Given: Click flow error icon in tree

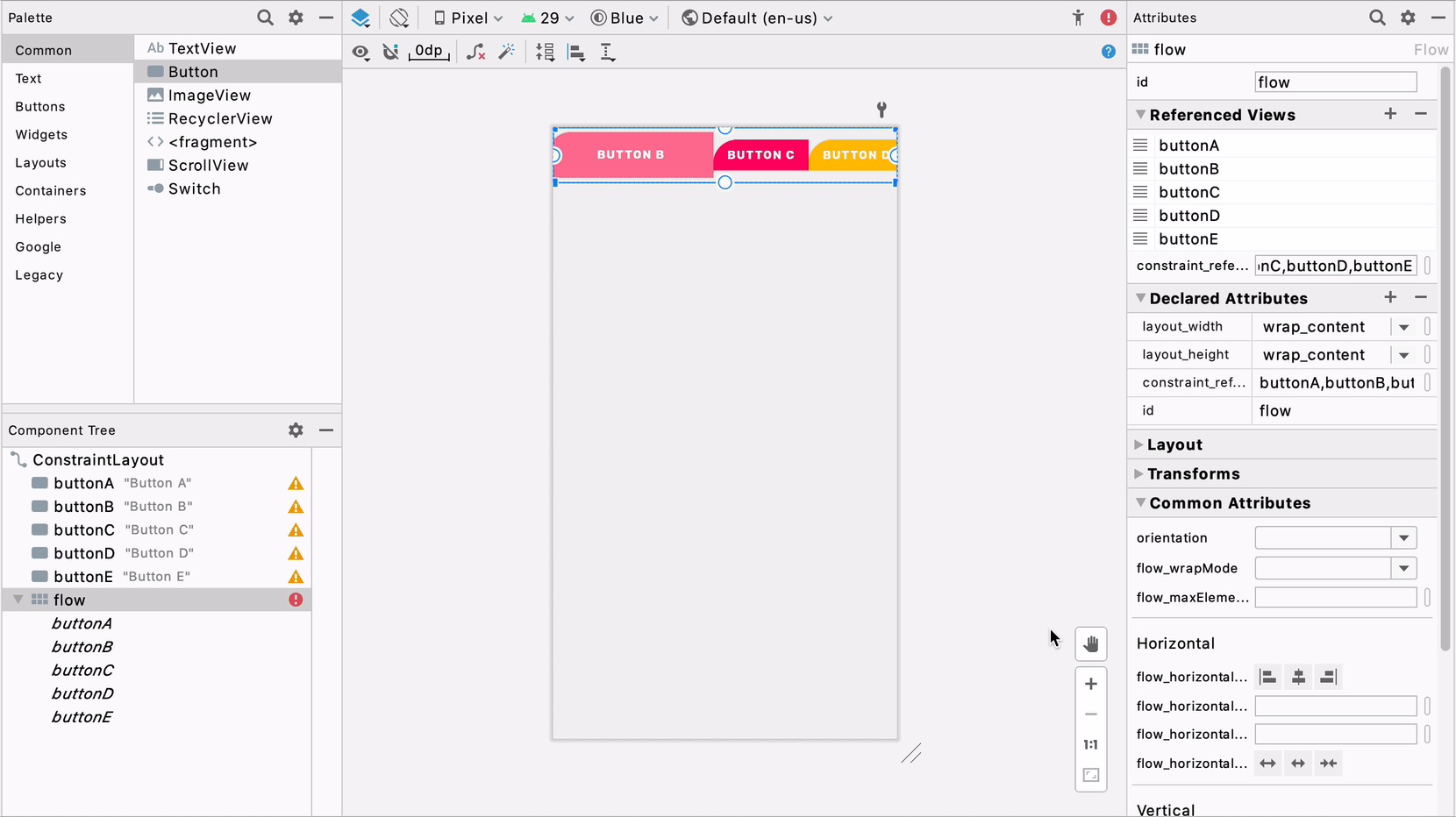Looking at the screenshot, I should [296, 600].
